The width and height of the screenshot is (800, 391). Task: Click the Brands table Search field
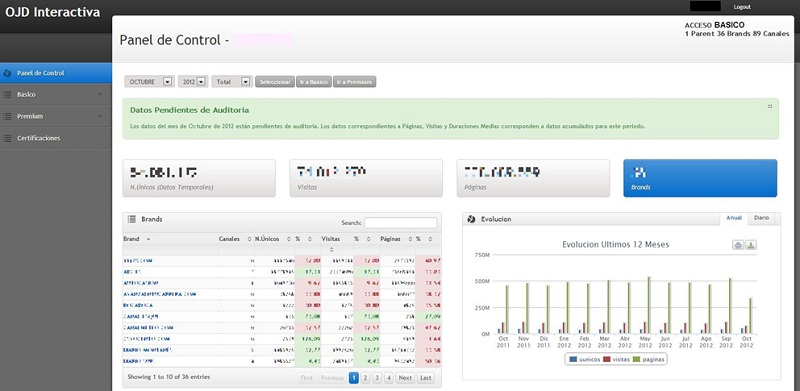401,223
